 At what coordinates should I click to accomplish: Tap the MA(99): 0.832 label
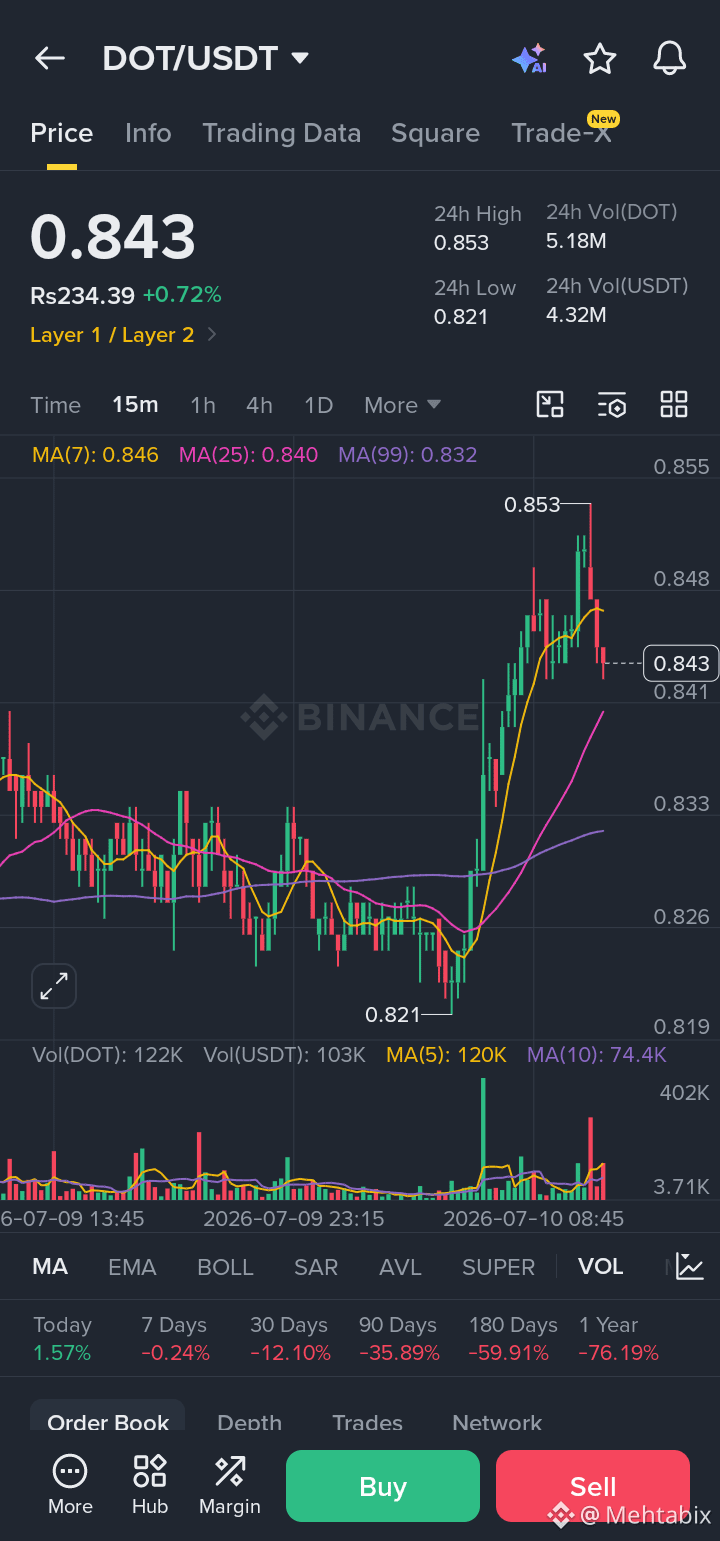pos(407,455)
